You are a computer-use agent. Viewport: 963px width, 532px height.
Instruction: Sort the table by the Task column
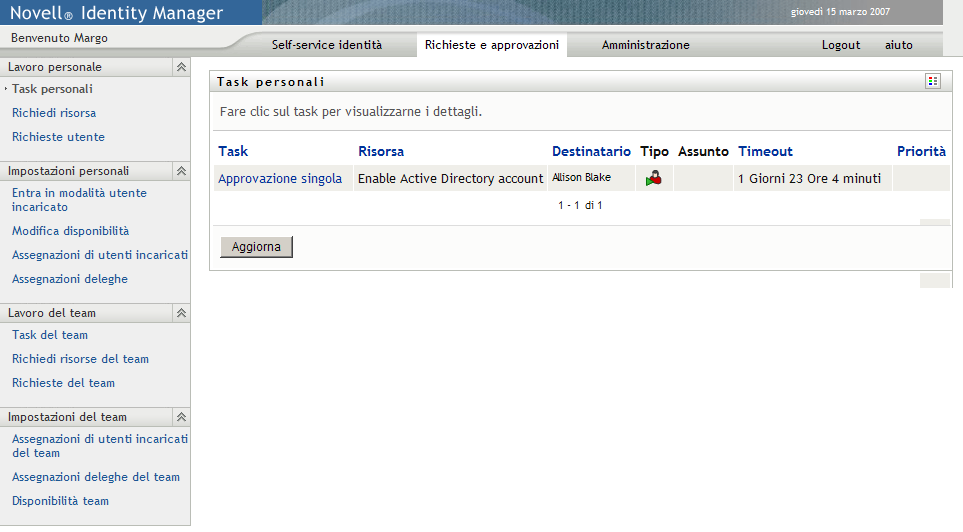click(x=233, y=151)
